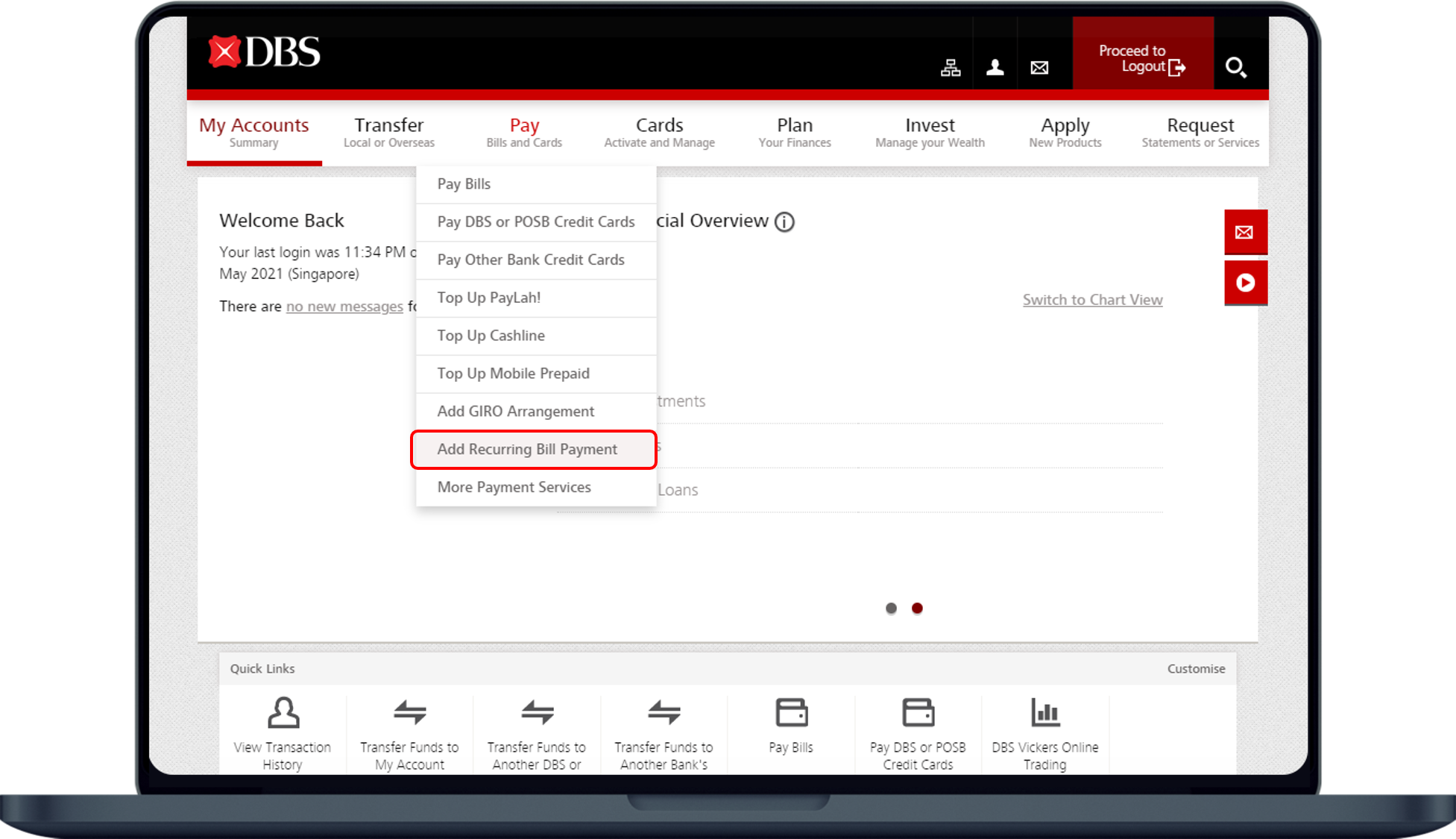1456x839 pixels.
Task: Select the second carousel dot
Action: [917, 609]
